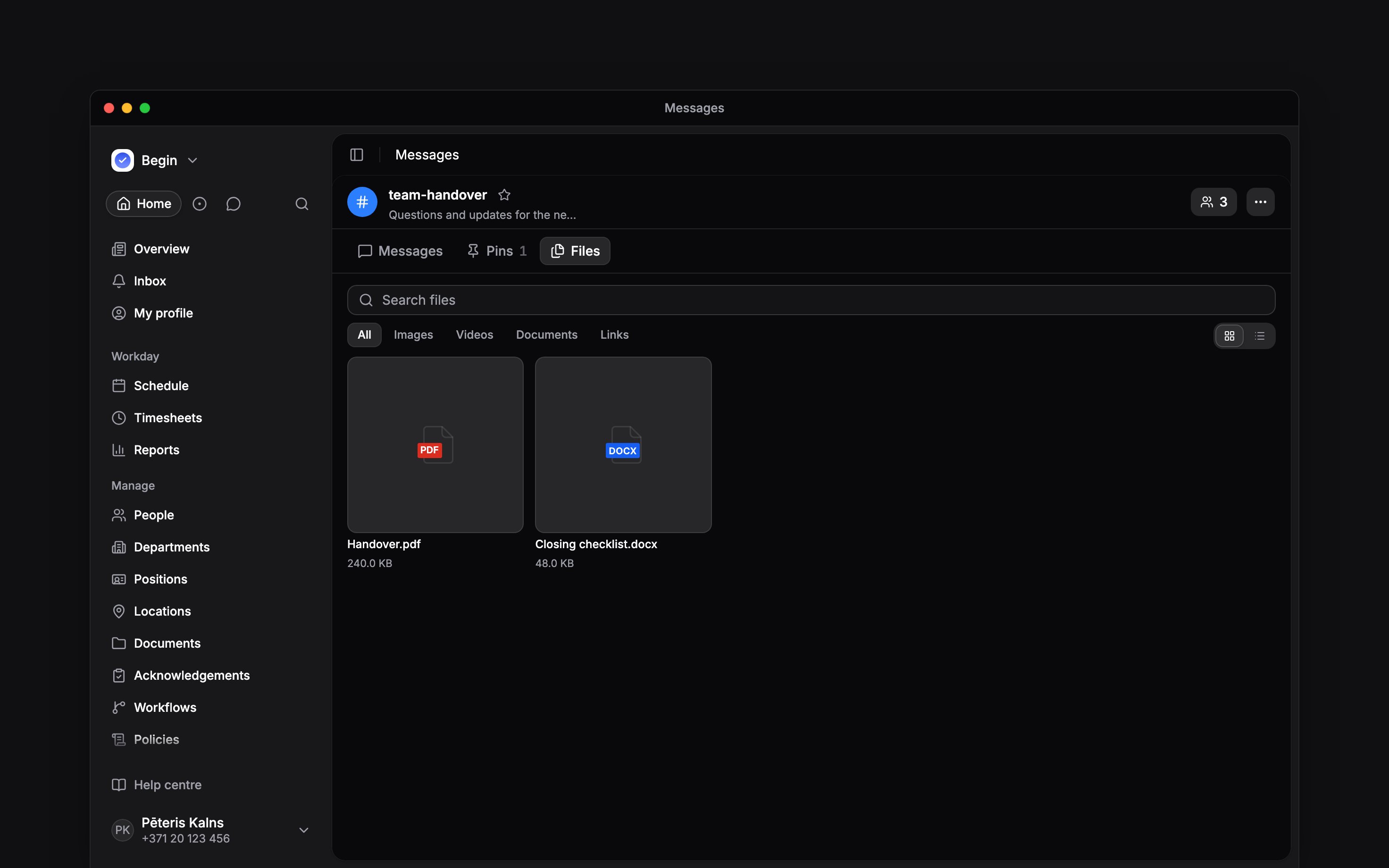Open the channel more options menu
This screenshot has height=868, width=1389.
(x=1260, y=202)
